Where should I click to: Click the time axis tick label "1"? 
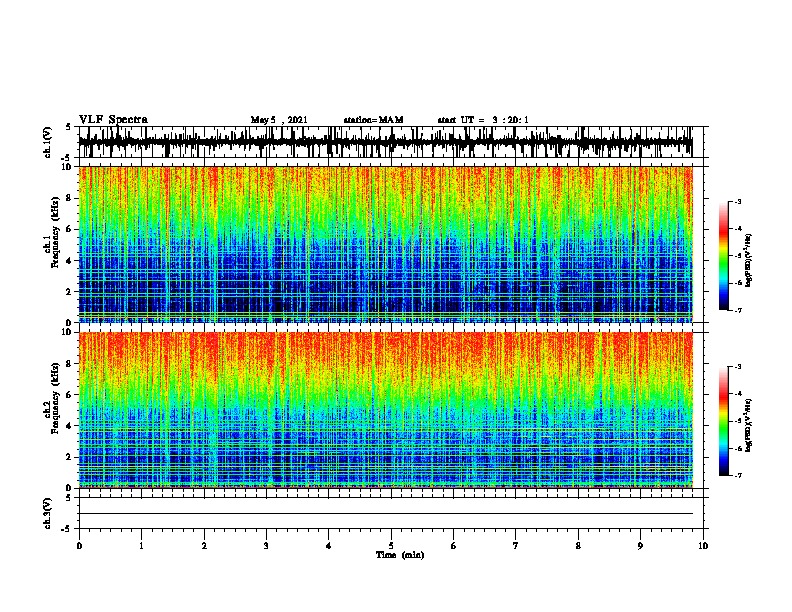pos(141,546)
